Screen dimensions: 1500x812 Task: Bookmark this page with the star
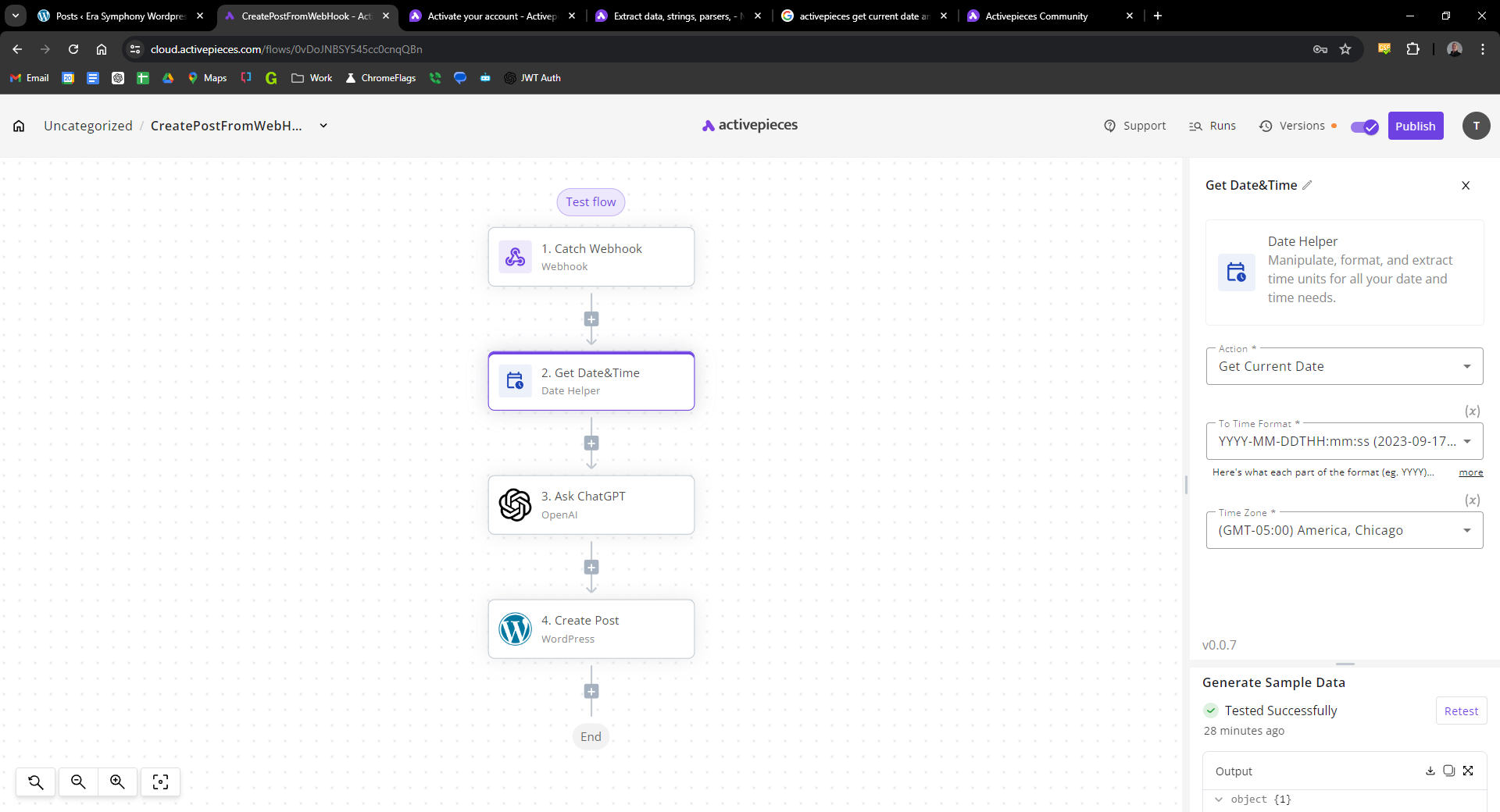click(1345, 49)
